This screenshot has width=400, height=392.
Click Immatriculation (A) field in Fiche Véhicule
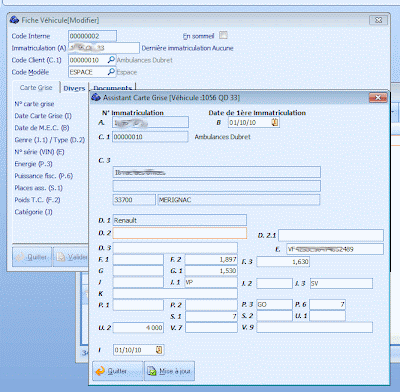tap(104, 48)
